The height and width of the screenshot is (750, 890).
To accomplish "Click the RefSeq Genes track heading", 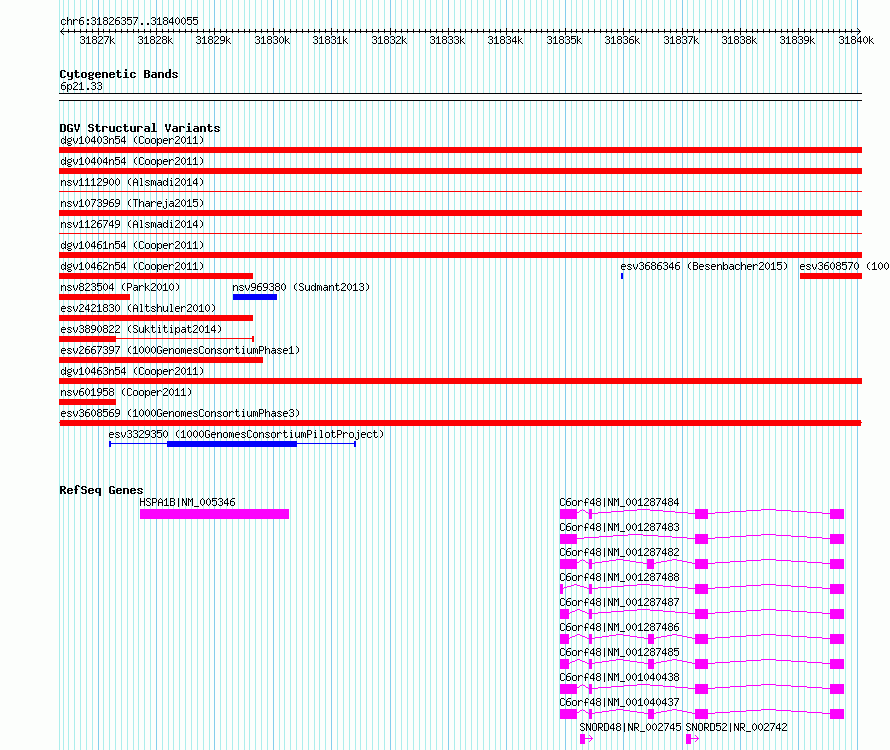I will coord(101,490).
